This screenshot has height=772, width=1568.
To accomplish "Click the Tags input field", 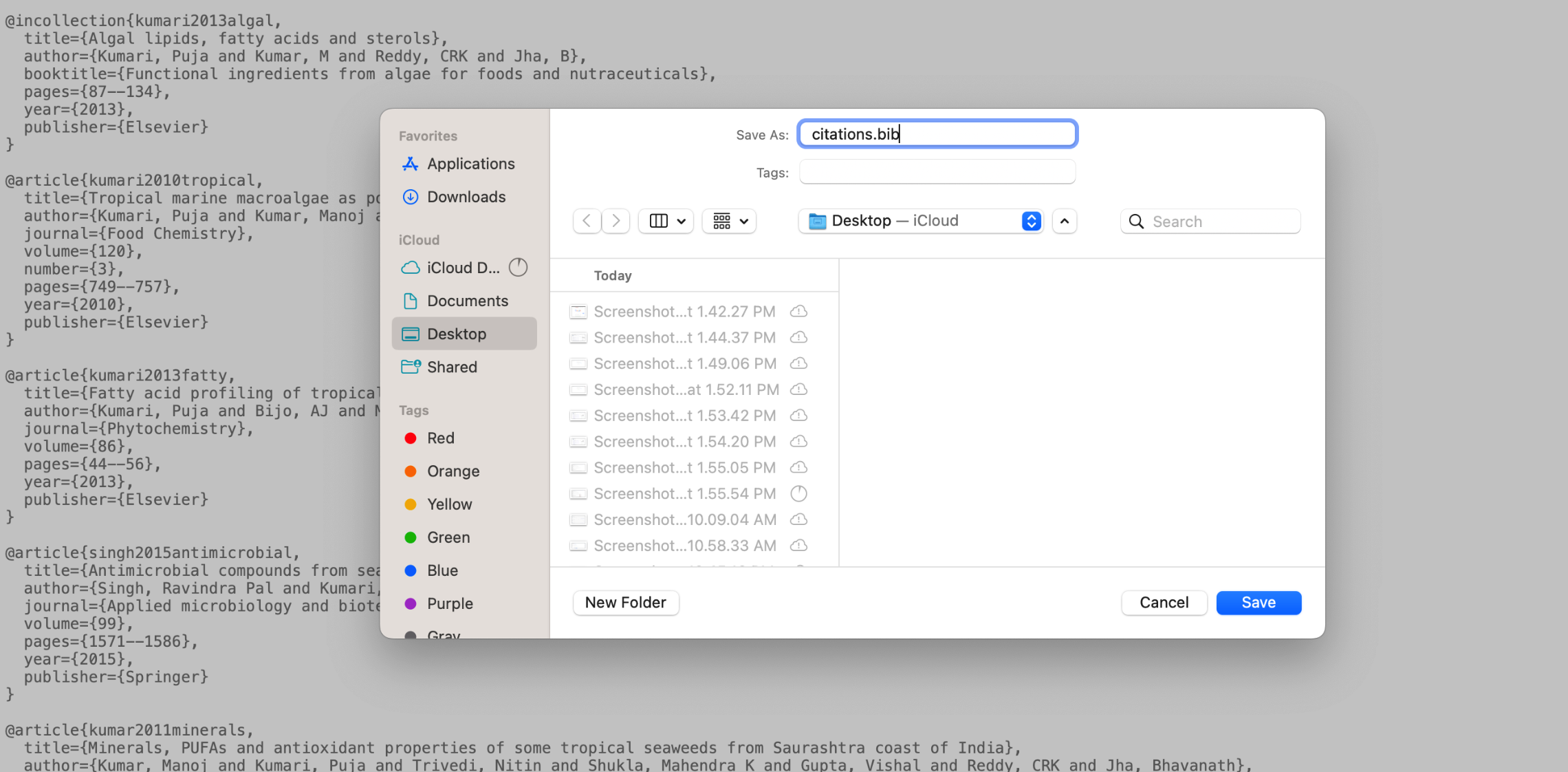I will tap(937, 172).
